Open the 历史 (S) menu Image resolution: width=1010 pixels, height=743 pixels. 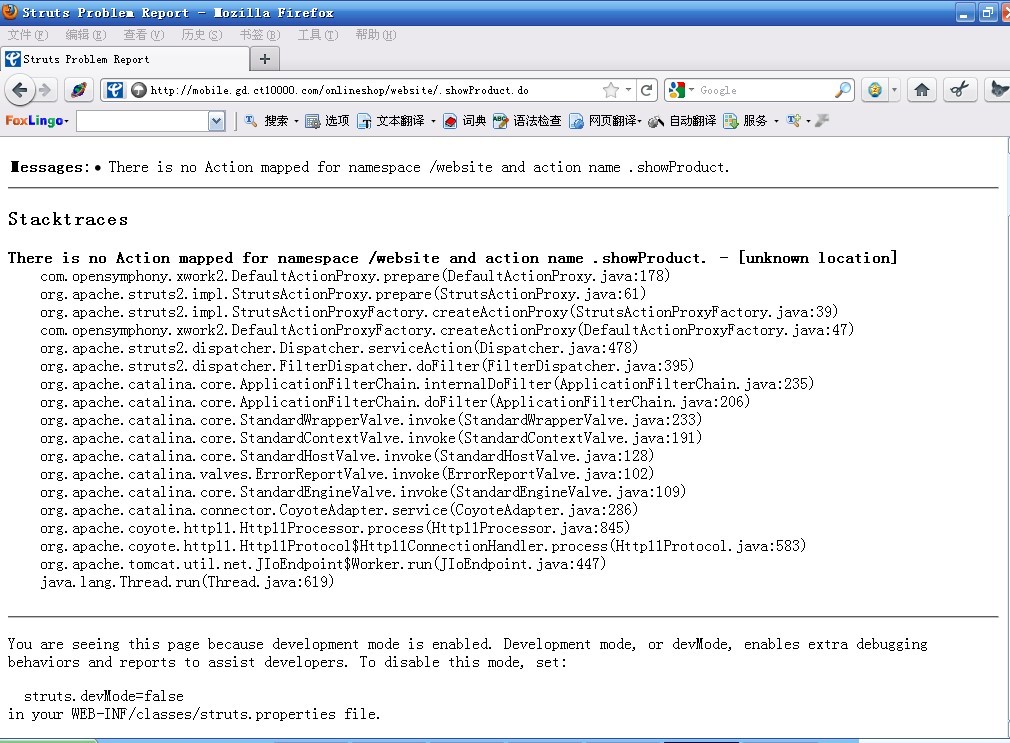click(x=202, y=35)
